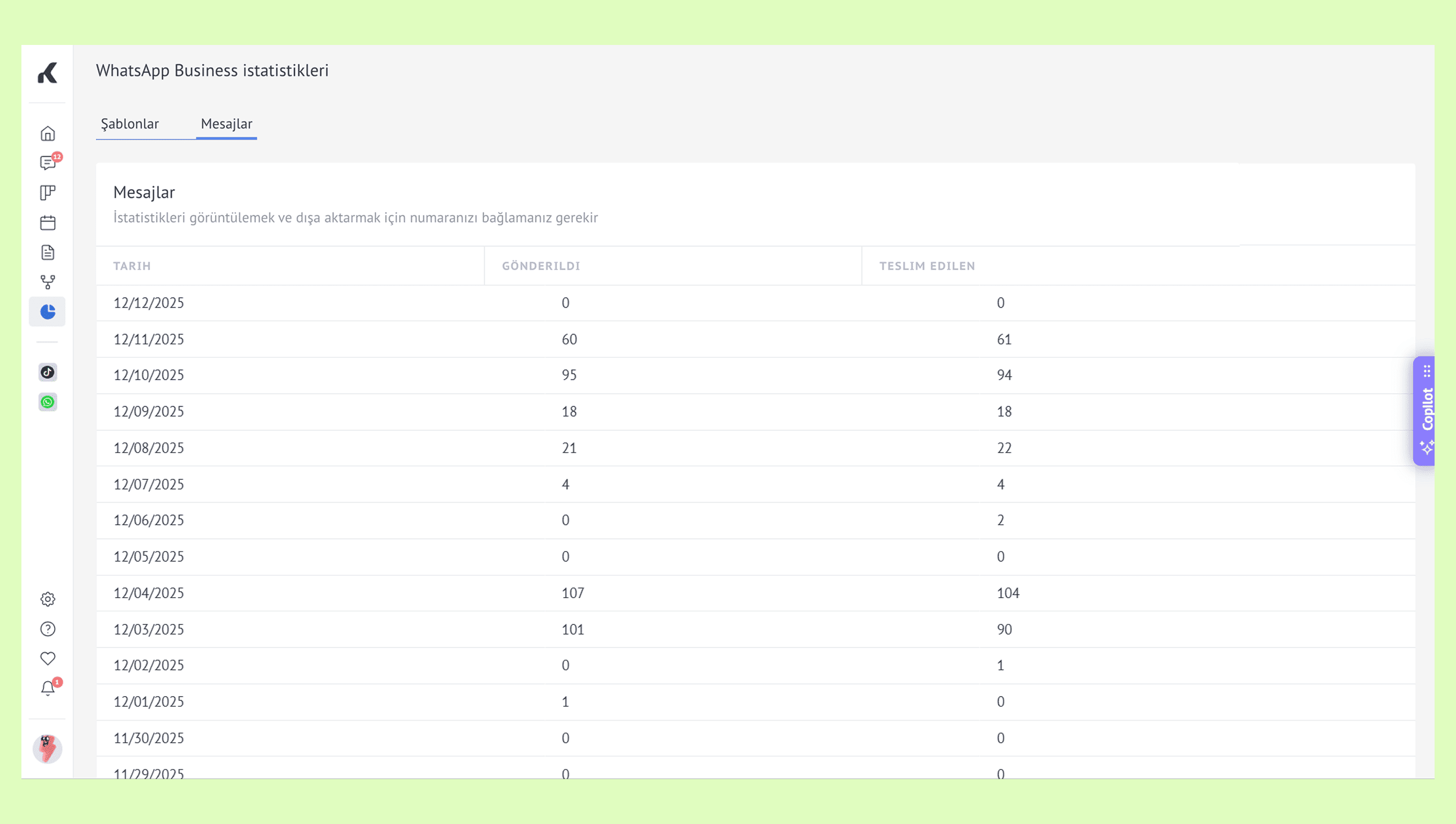Click the Tarih column header
The height and width of the screenshot is (824, 1456).
[x=132, y=266]
